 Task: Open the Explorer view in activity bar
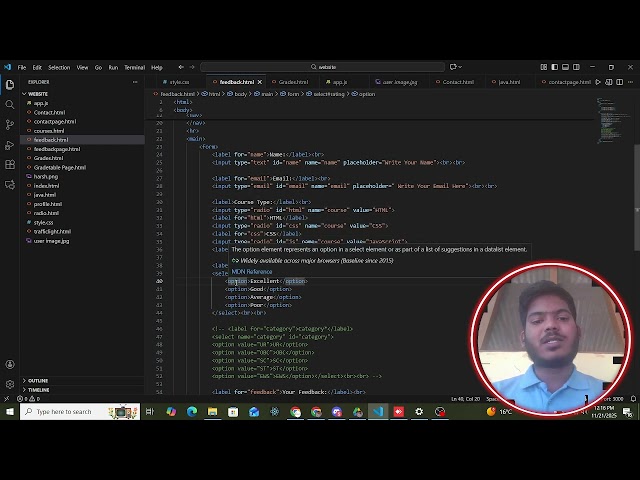tap(10, 84)
